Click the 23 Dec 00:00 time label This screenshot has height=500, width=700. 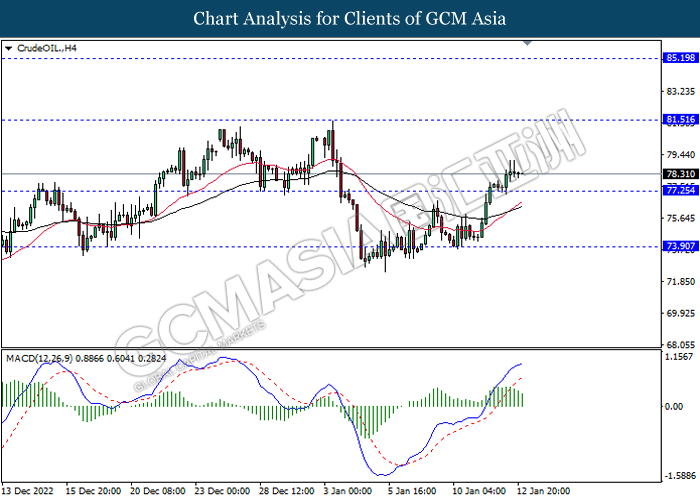coord(222,491)
